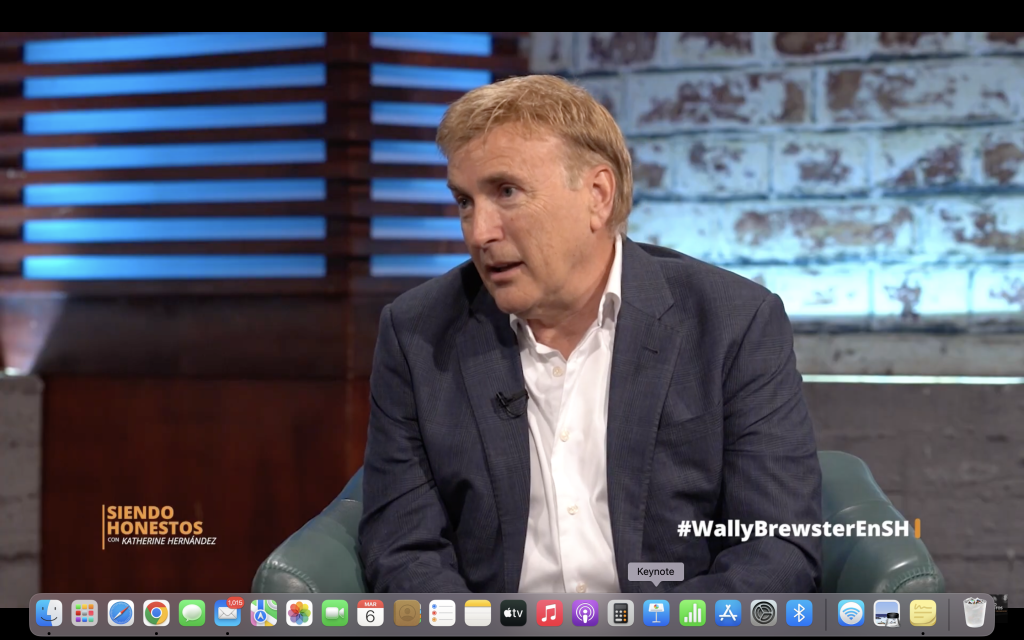Start FaceTime from the dock
The height and width of the screenshot is (640, 1024).
pyautogui.click(x=335, y=613)
